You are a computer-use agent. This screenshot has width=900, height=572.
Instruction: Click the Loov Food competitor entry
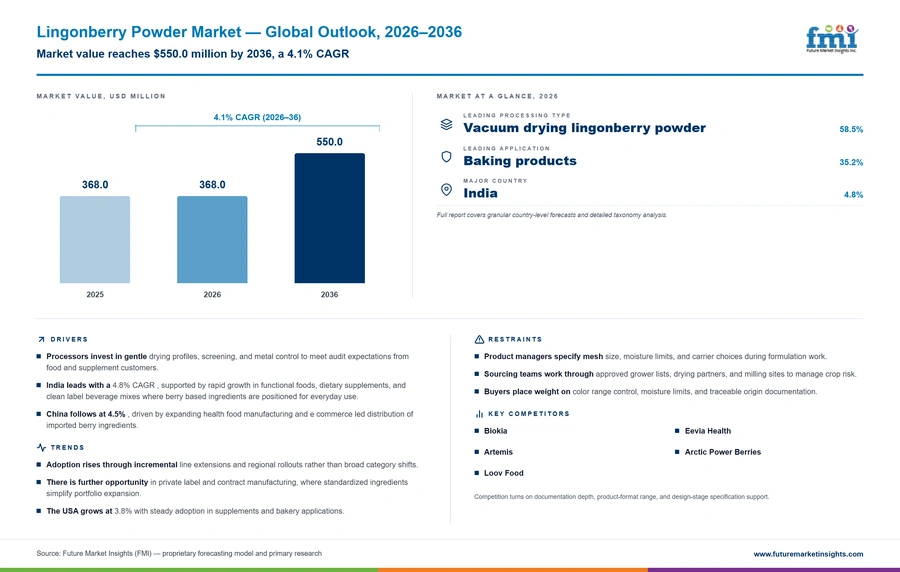tap(503, 473)
